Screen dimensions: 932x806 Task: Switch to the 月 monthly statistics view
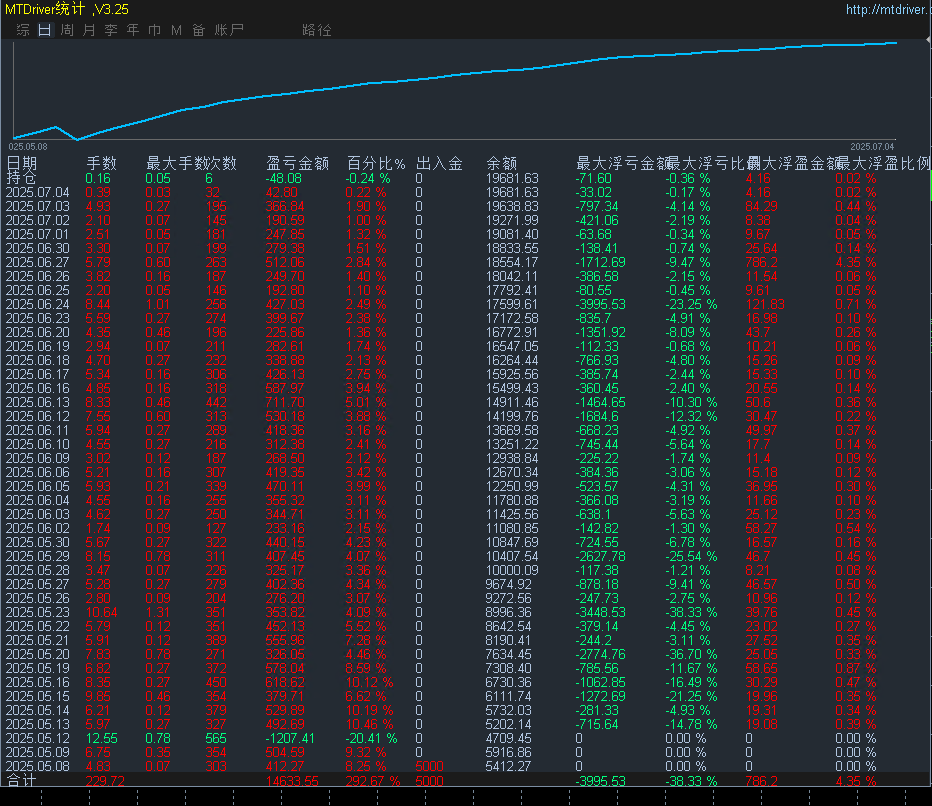coord(89,30)
